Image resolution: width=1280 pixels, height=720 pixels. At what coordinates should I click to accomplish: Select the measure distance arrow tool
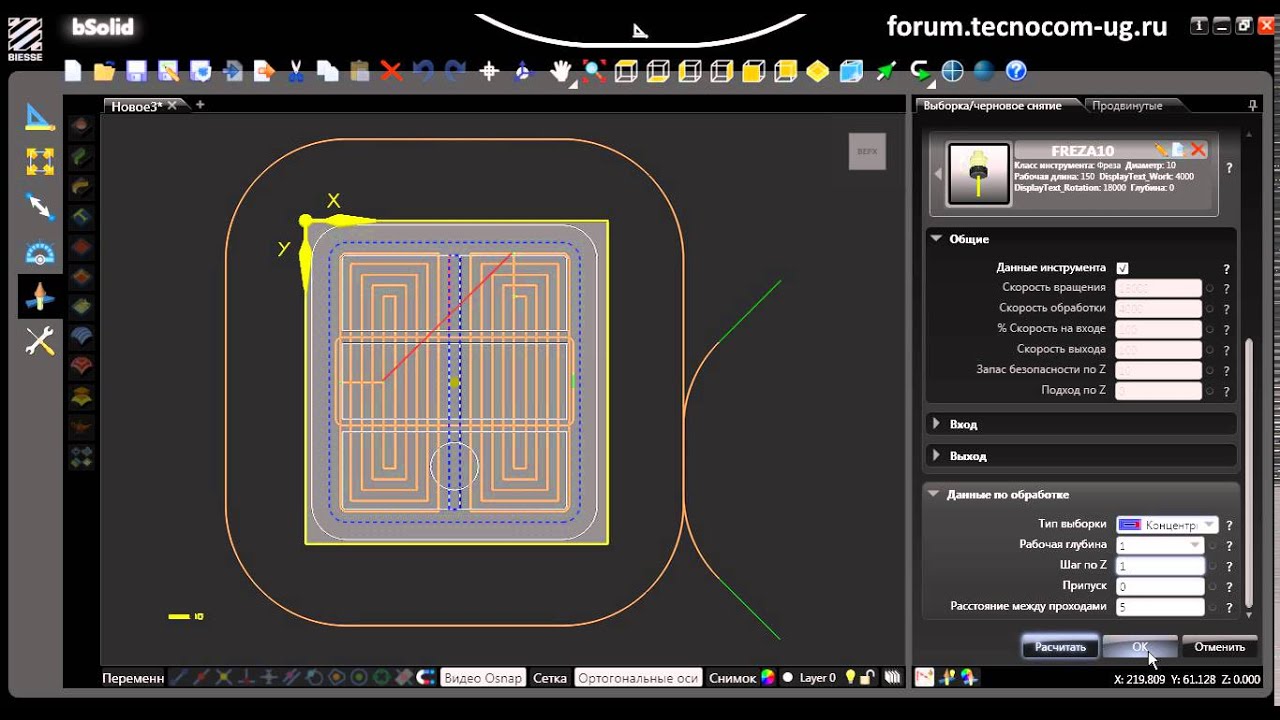pyautogui.click(x=40, y=206)
